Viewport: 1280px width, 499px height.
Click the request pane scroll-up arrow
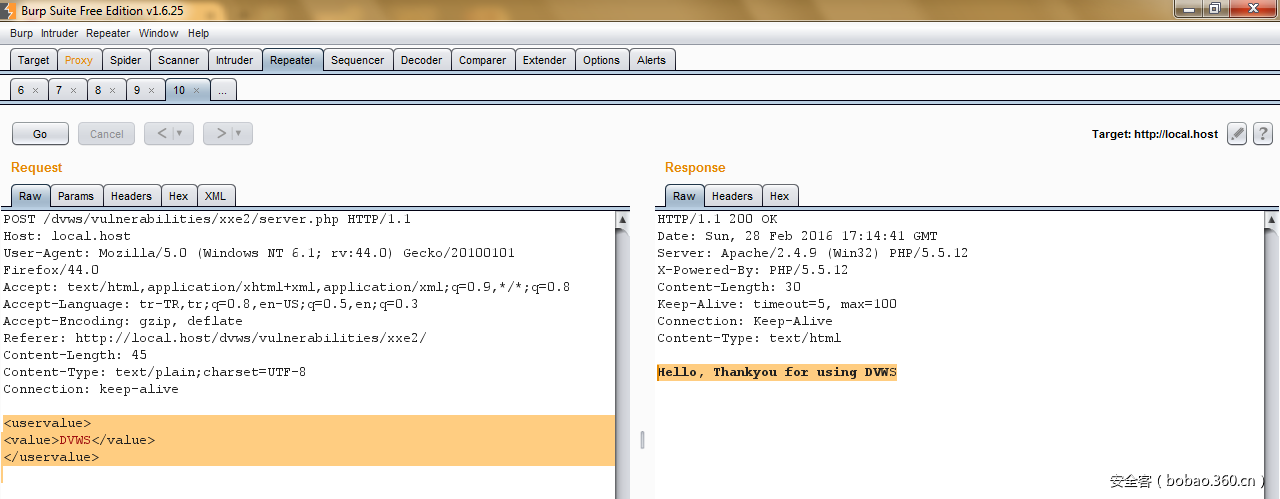click(x=623, y=220)
